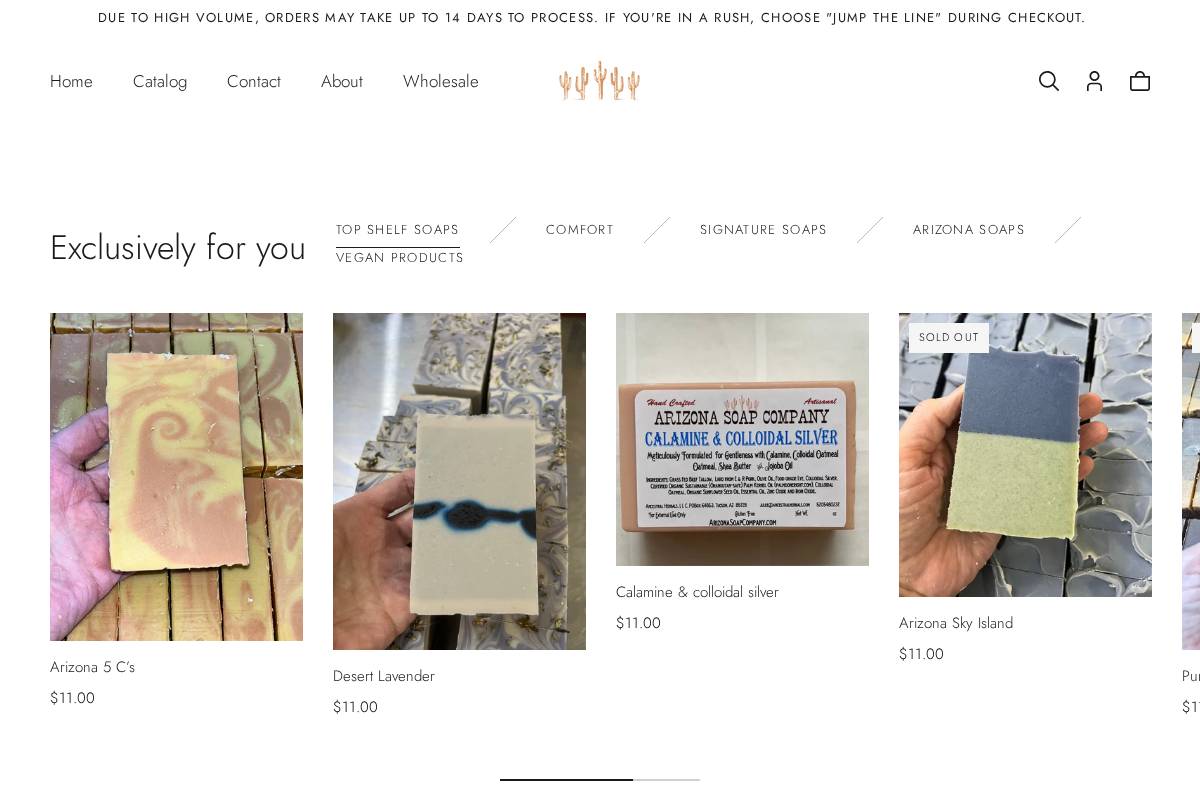1200x800 pixels.
Task: Switch to Signature Soaps tab
Action: [x=764, y=230]
